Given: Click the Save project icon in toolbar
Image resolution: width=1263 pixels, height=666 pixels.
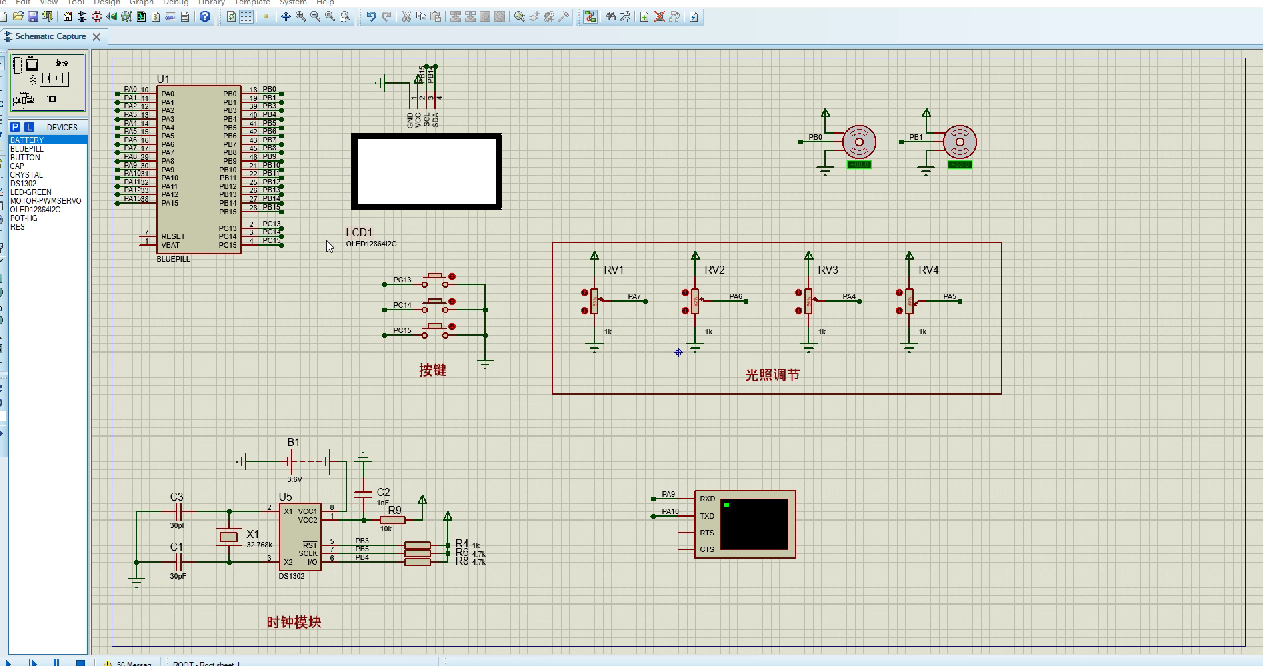Looking at the screenshot, I should [33, 17].
